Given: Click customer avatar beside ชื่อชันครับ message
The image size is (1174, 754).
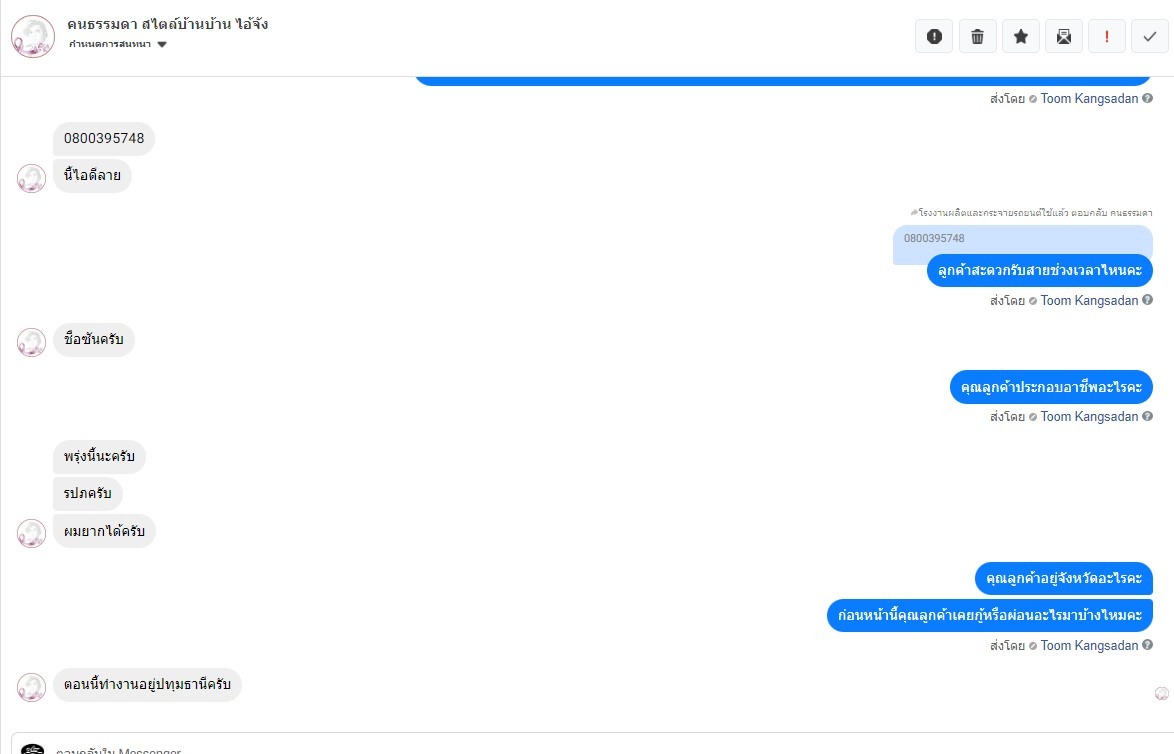Looking at the screenshot, I should [x=31, y=342].
